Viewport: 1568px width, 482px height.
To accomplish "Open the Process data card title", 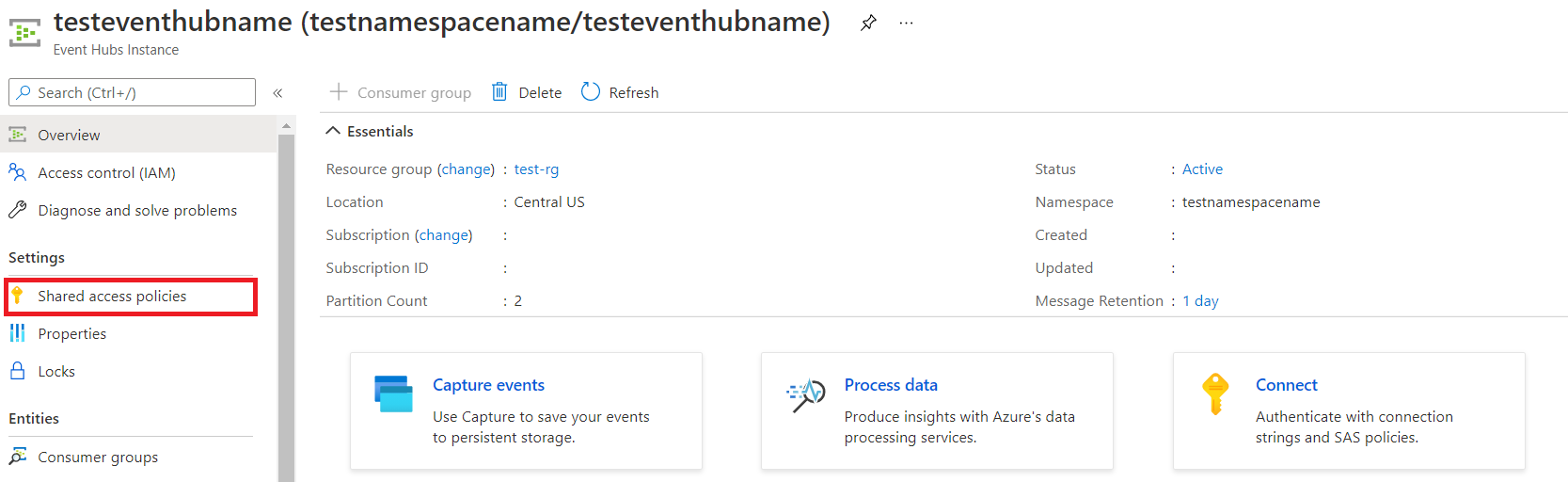I will click(x=891, y=384).
